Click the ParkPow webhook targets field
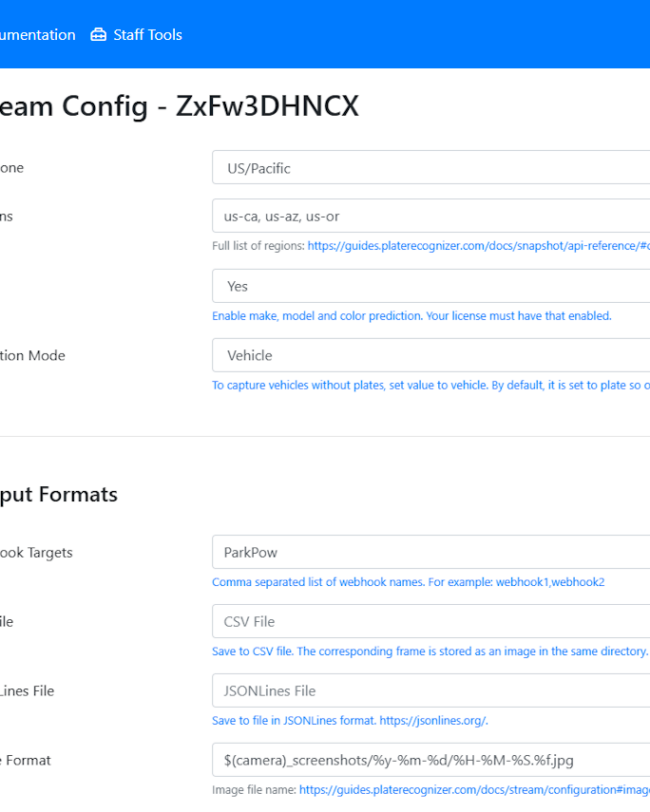The width and height of the screenshot is (650, 812). (x=431, y=552)
